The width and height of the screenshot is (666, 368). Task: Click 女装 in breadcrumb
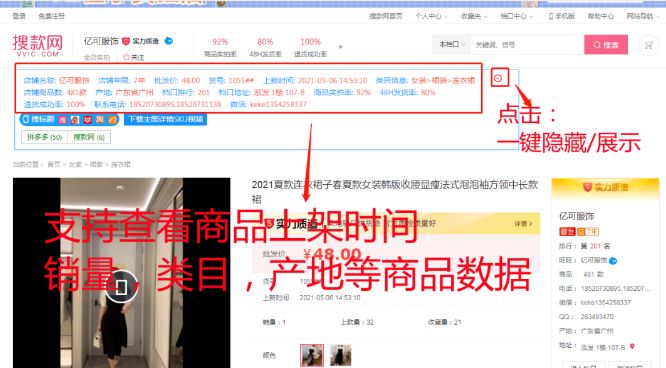coord(75,164)
